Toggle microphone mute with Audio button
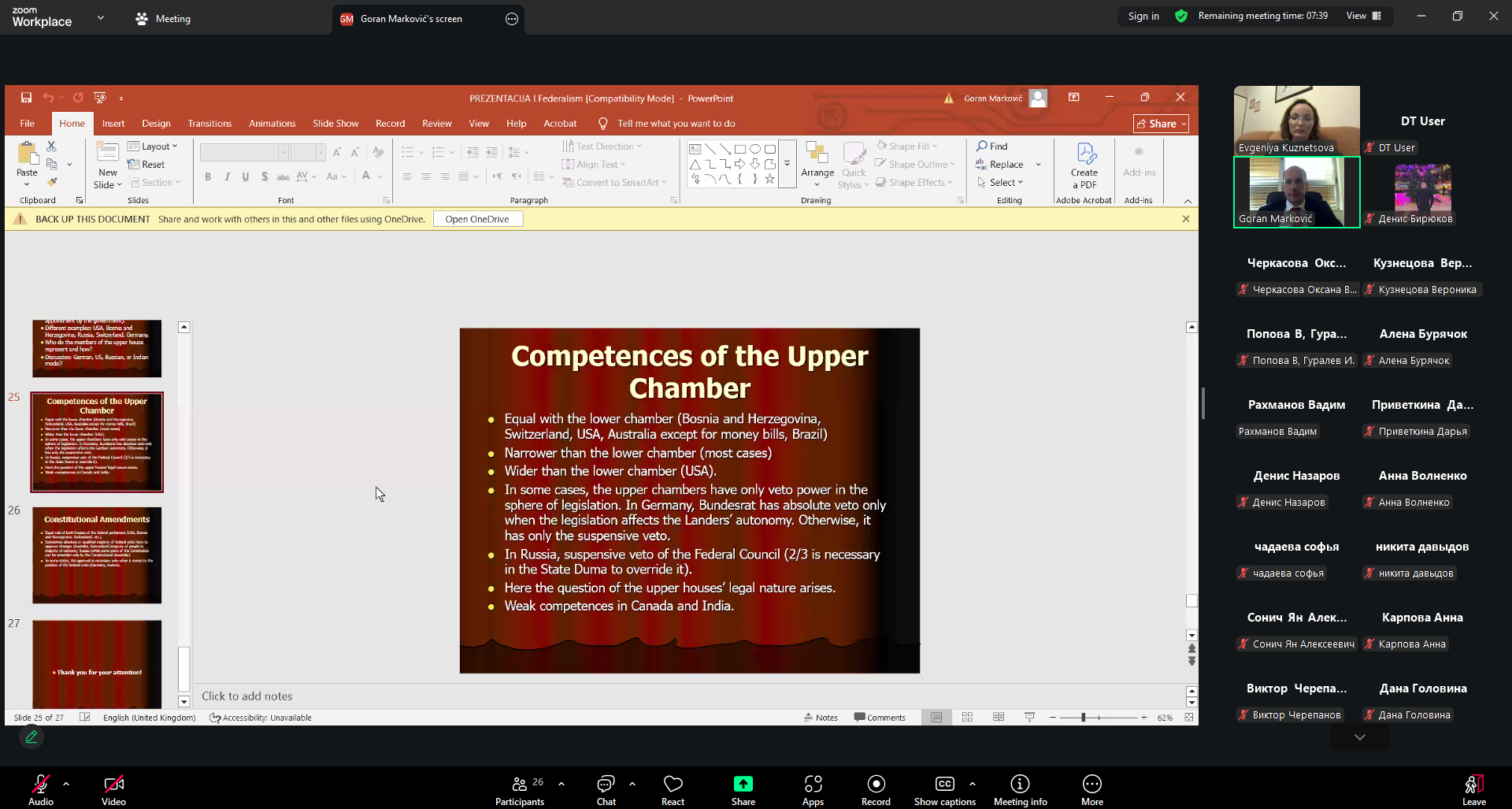 pyautogui.click(x=40, y=789)
